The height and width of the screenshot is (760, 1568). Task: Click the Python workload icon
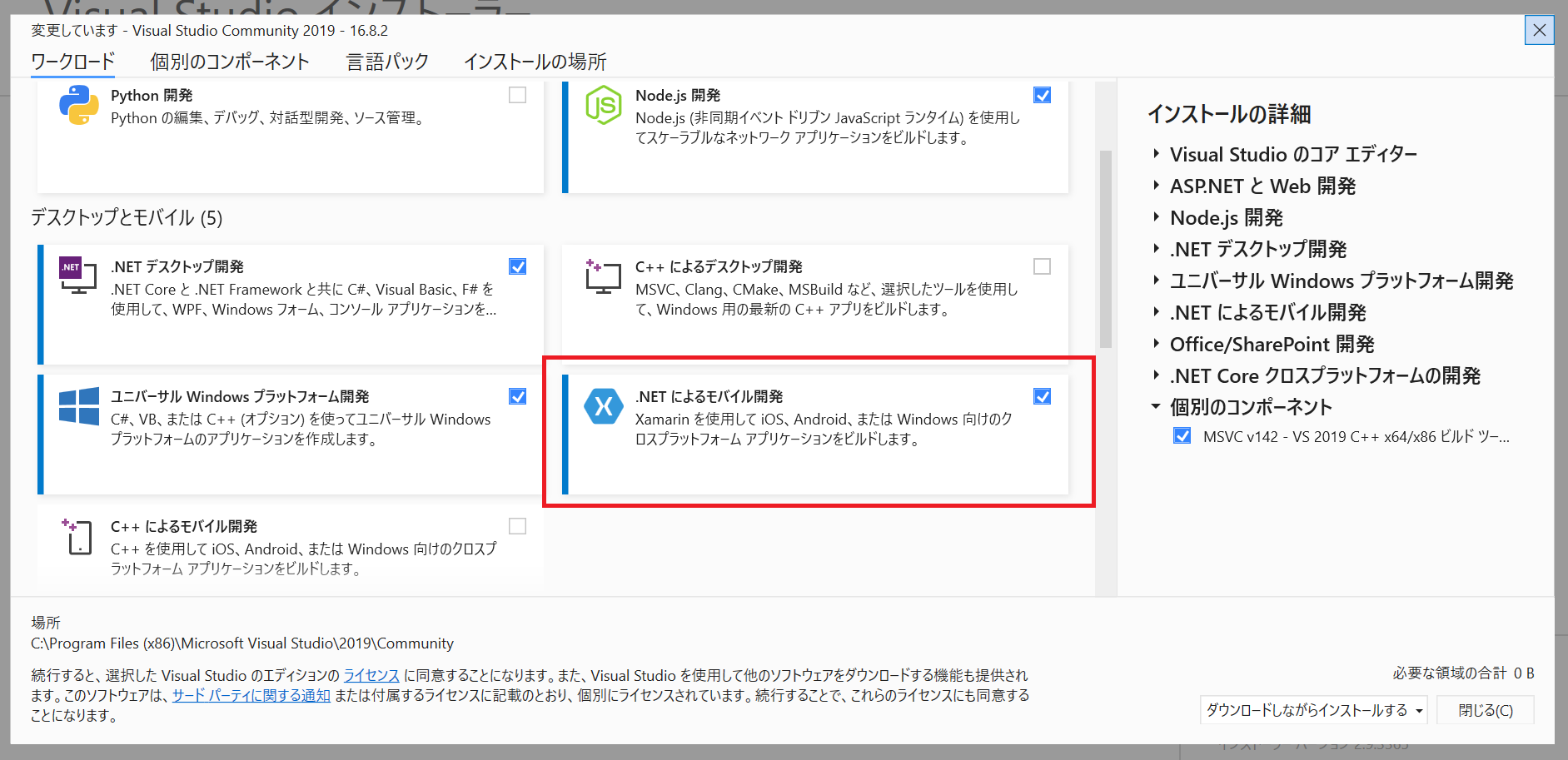(x=79, y=106)
